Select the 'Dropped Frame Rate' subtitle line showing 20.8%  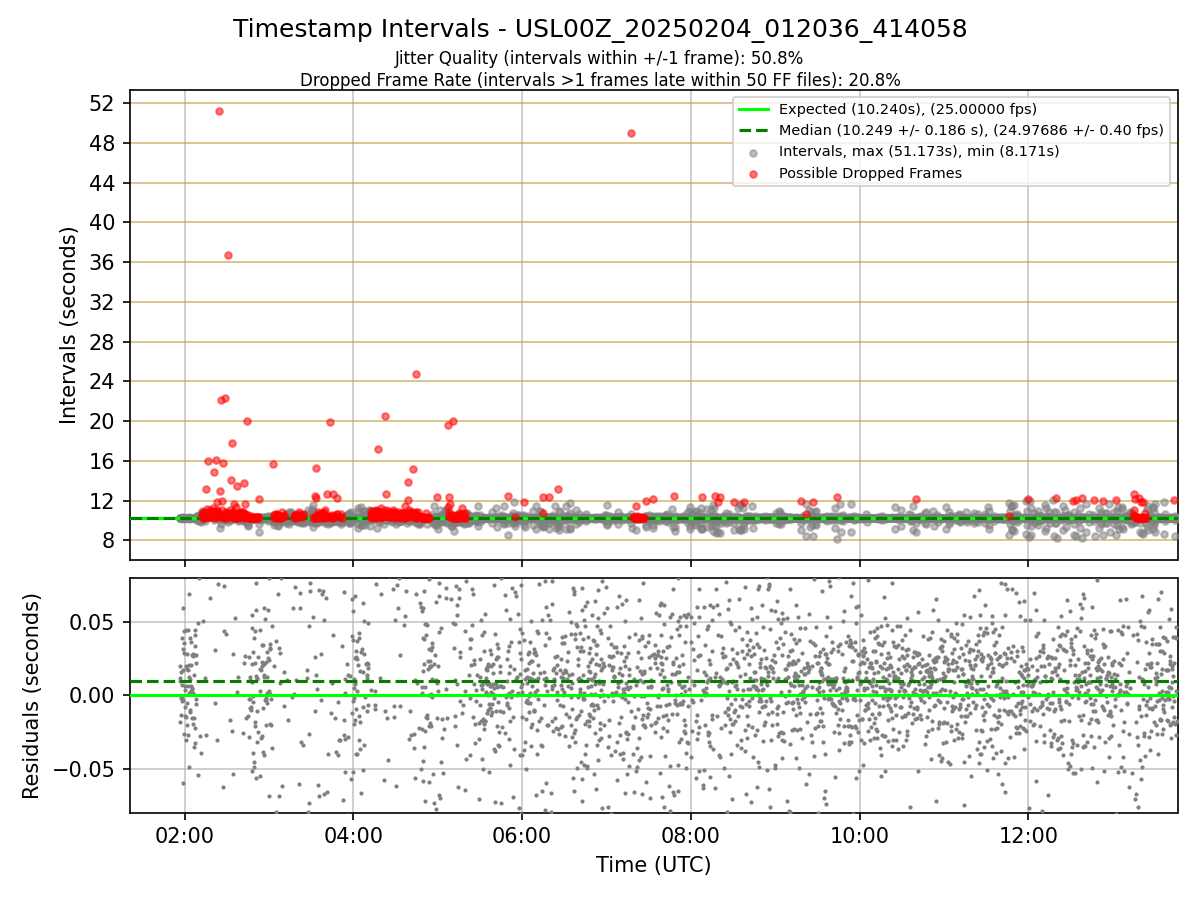pyautogui.click(x=600, y=80)
